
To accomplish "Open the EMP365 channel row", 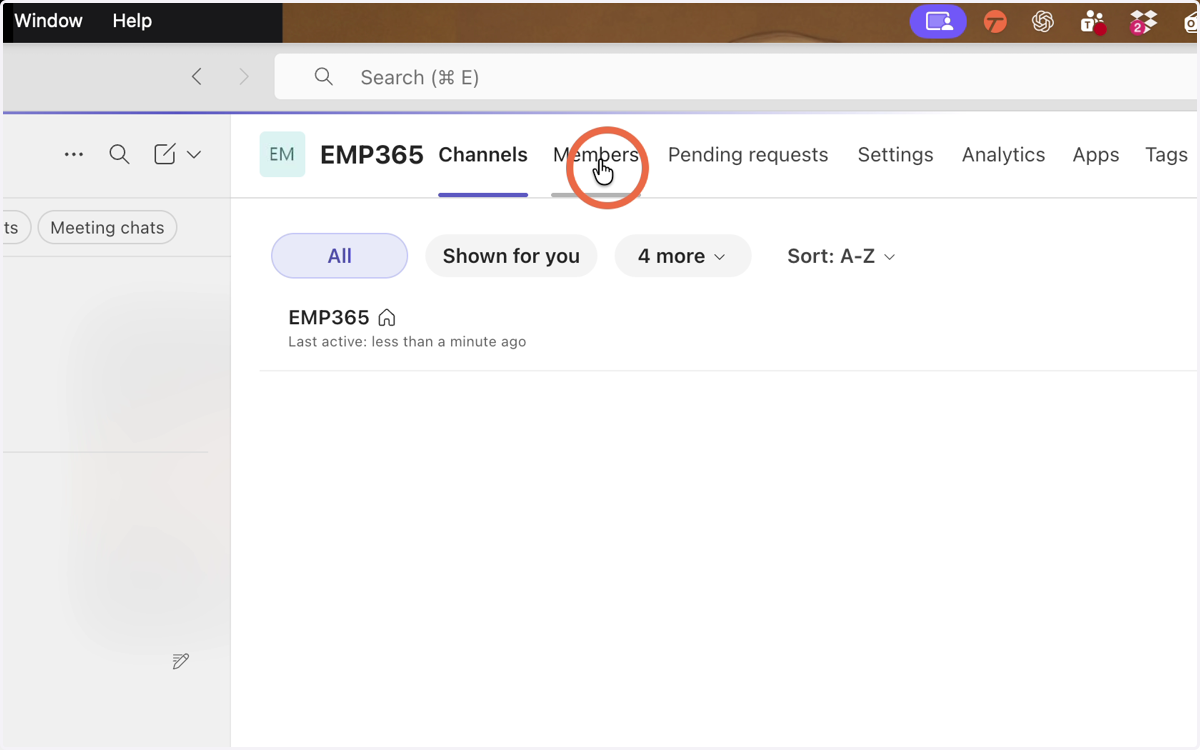I will click(x=728, y=328).
